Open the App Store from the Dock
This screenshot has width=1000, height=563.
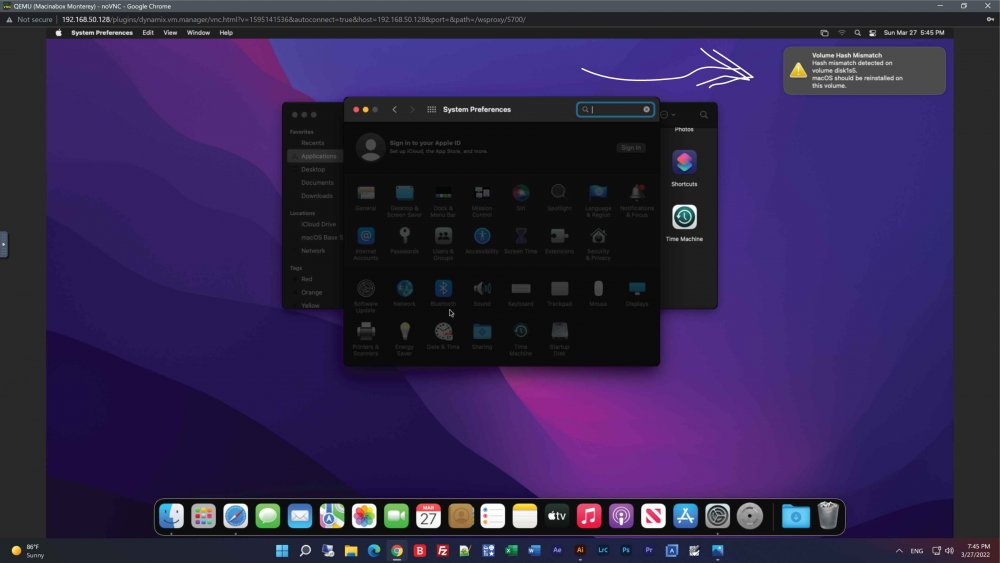[x=685, y=516]
